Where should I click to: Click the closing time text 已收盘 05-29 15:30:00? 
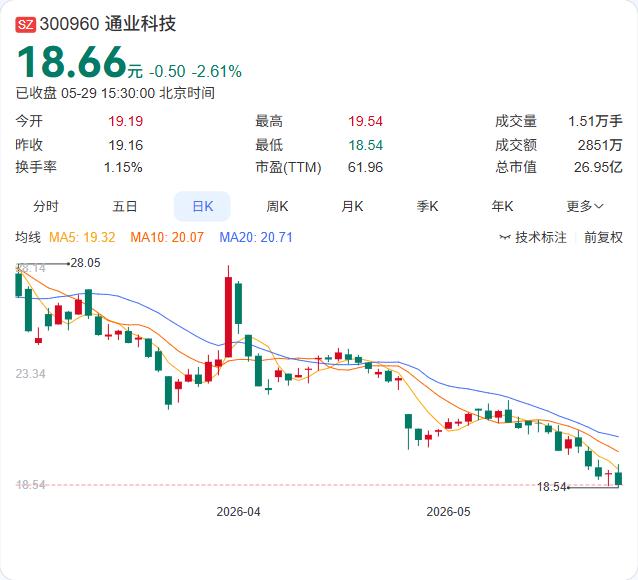pos(85,93)
